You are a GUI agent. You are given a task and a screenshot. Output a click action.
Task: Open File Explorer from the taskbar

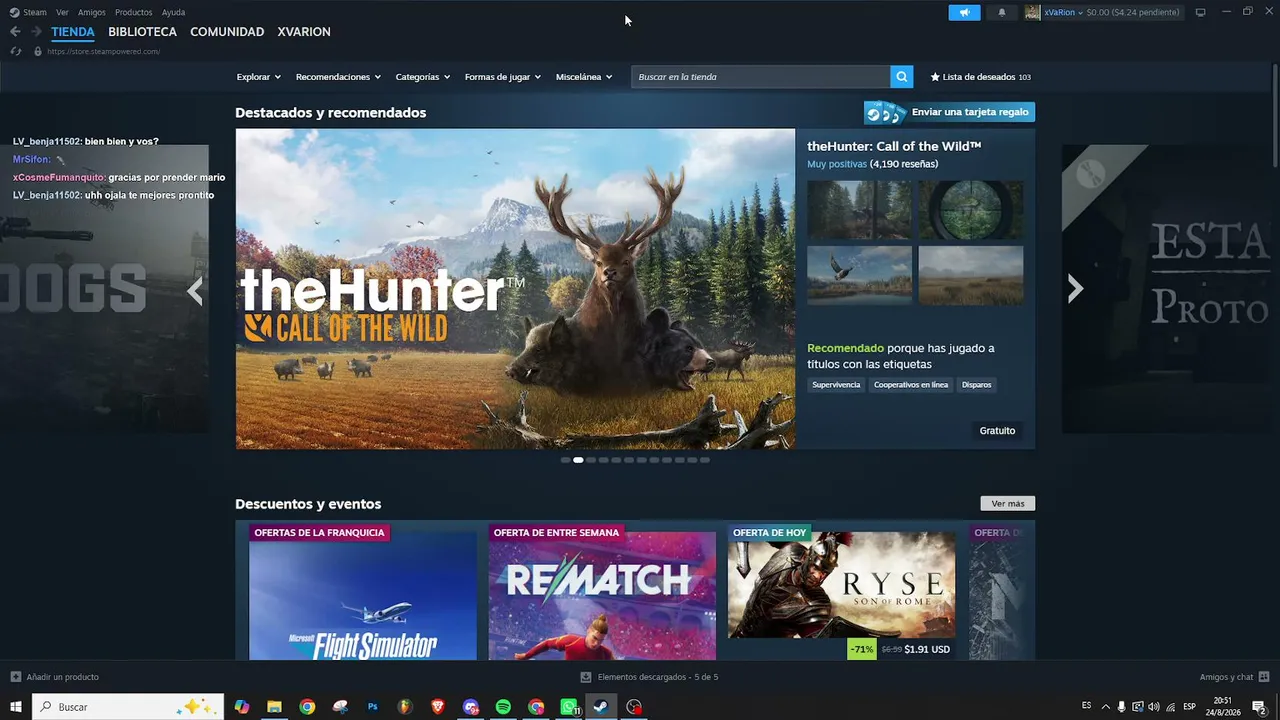pos(274,707)
